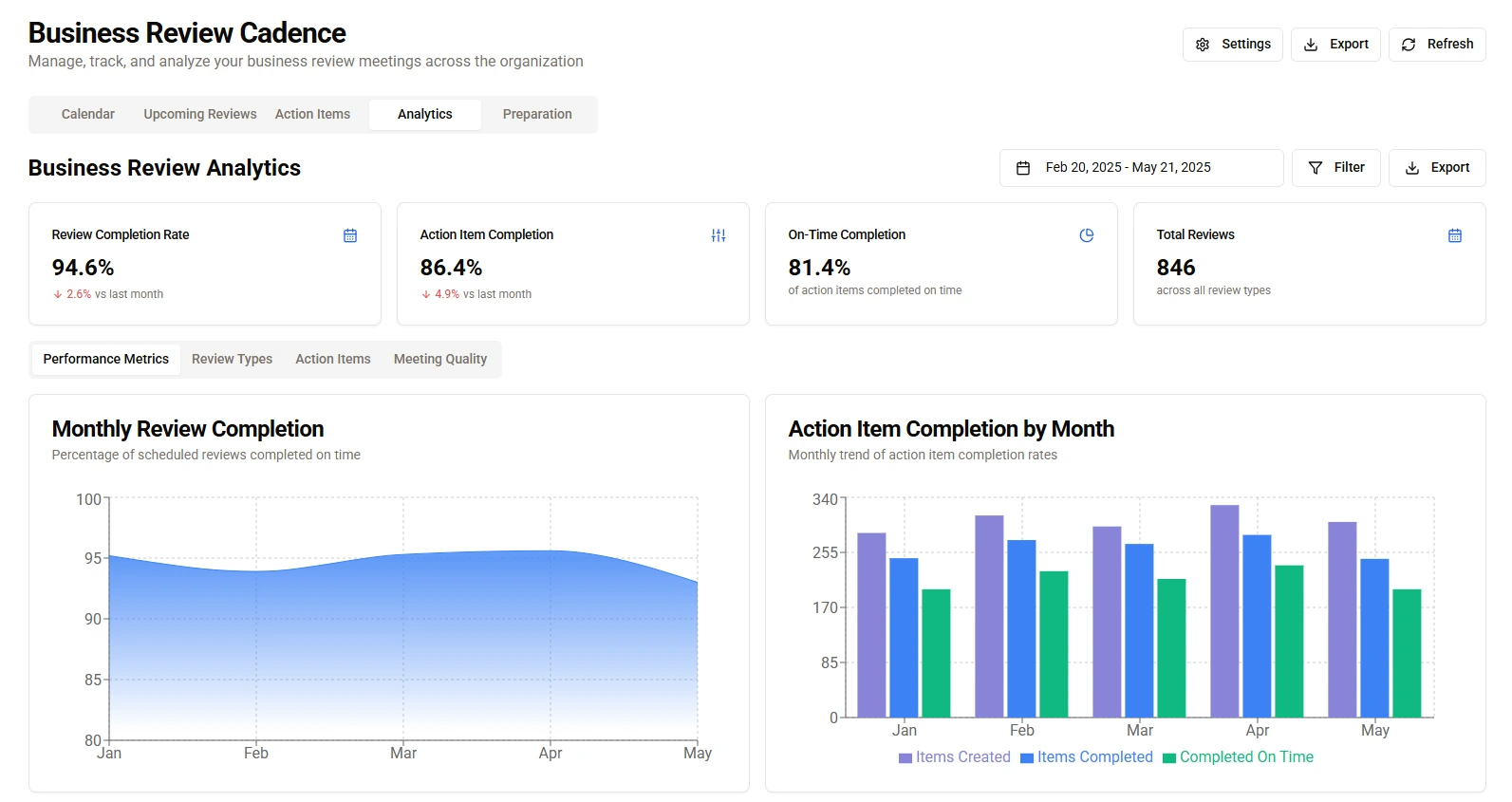
Task: Click the blue area in Monthly Review Completion chart
Action: click(403, 645)
